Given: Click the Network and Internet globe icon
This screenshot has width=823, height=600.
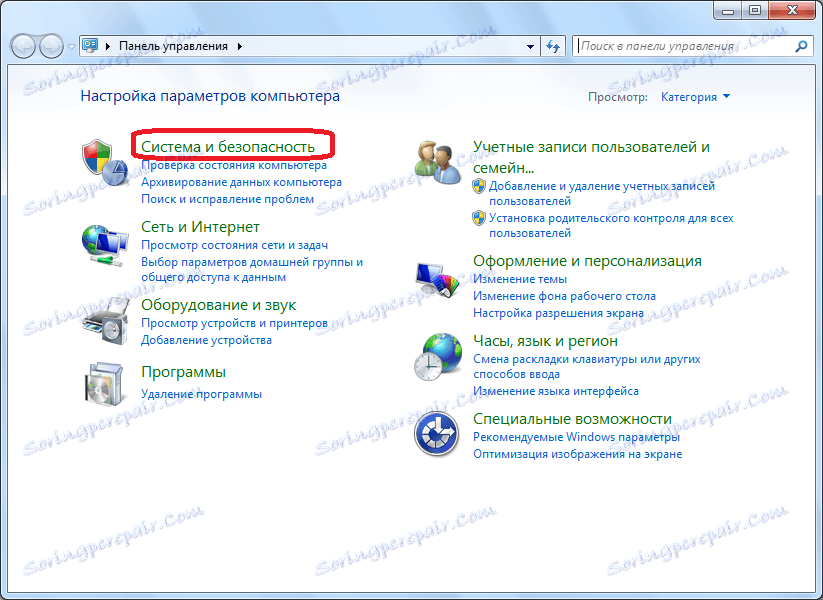Looking at the screenshot, I should click(x=103, y=245).
